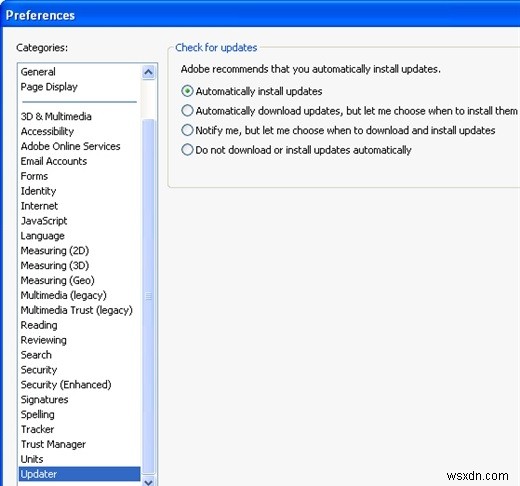This screenshot has width=520, height=486.
Task: Select the Language category
Action: [43, 236]
